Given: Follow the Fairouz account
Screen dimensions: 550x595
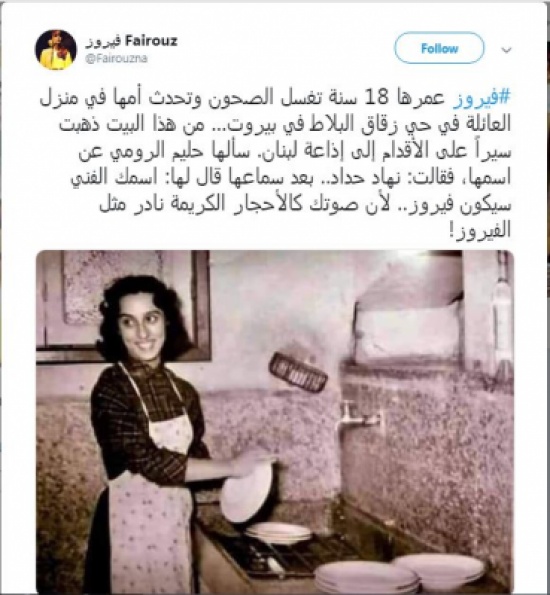Looking at the screenshot, I should 439,48.
